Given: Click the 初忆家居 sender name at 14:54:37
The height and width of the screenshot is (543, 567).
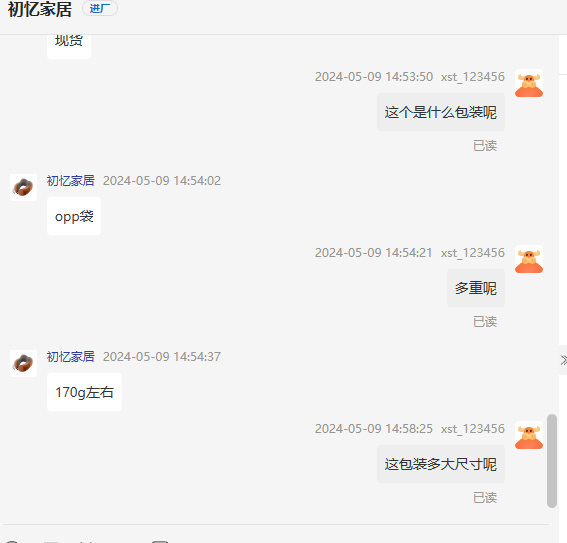Looking at the screenshot, I should coord(71,356).
